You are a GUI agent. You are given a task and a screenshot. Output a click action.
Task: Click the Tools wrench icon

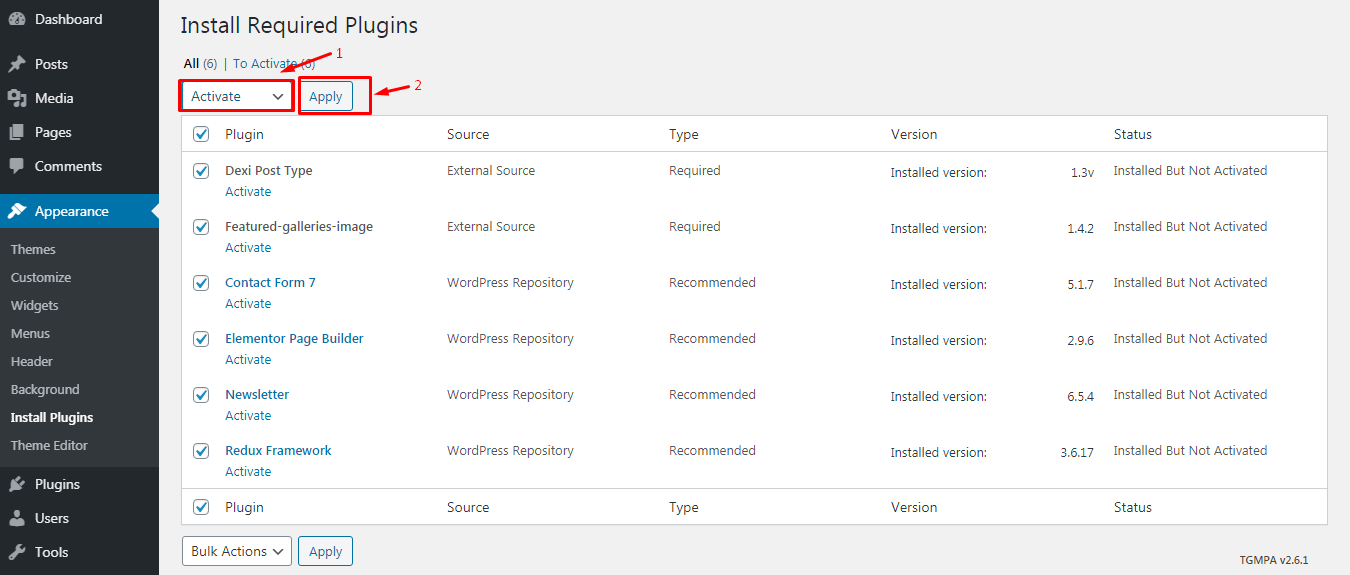[x=17, y=552]
